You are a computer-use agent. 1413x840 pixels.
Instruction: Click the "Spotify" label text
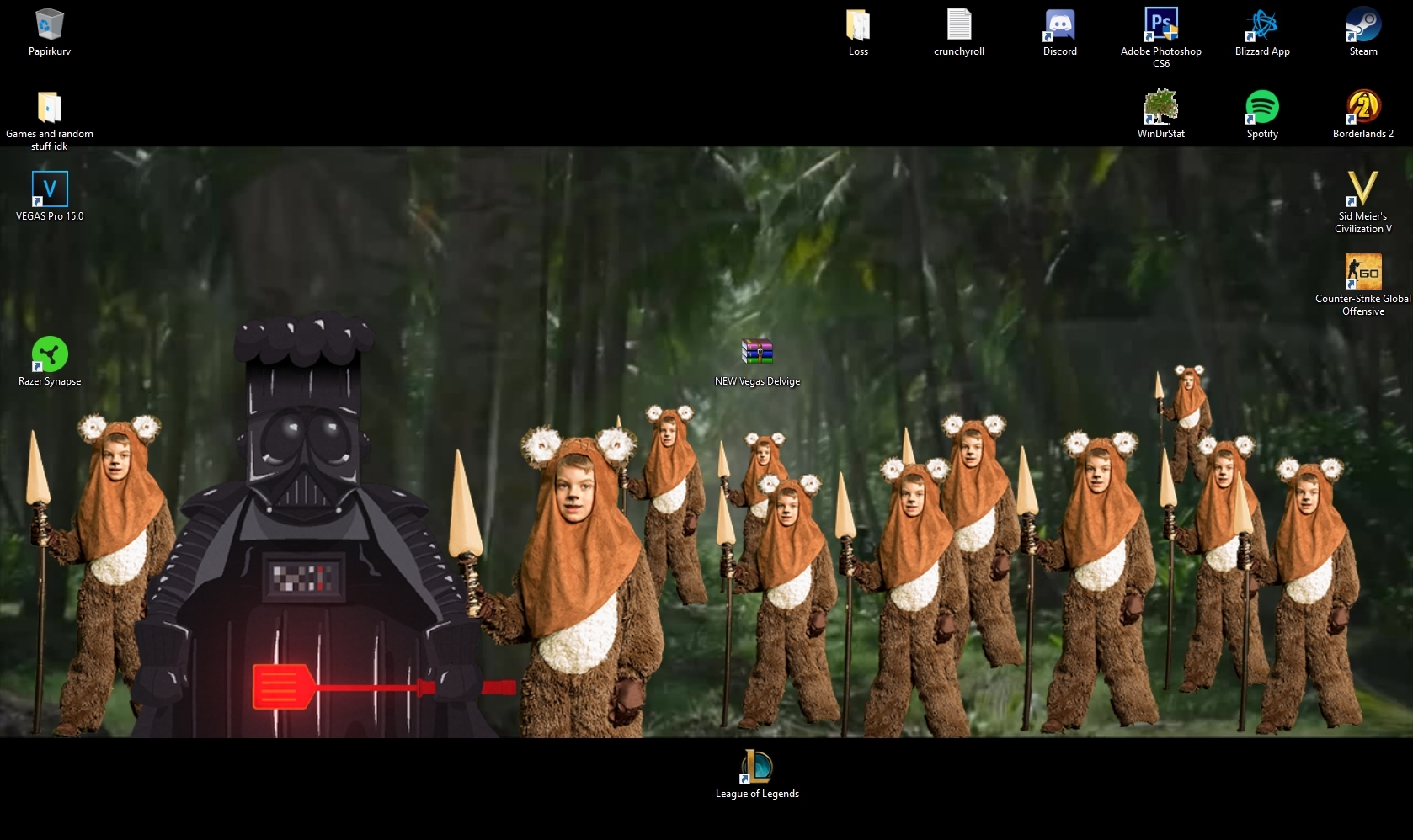(1262, 134)
